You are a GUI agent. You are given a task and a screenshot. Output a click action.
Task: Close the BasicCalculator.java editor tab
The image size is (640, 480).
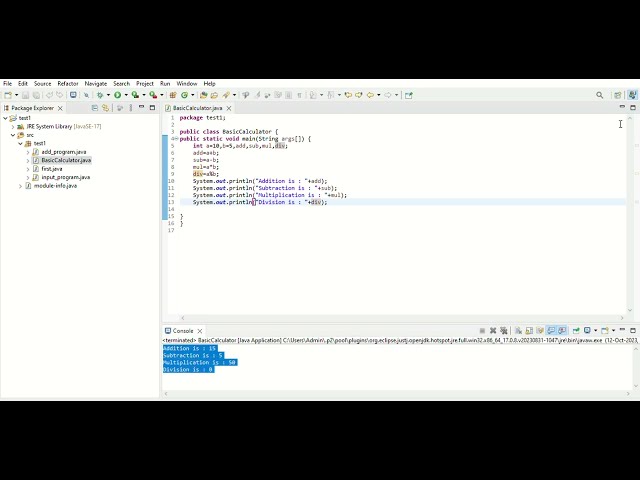coord(229,108)
